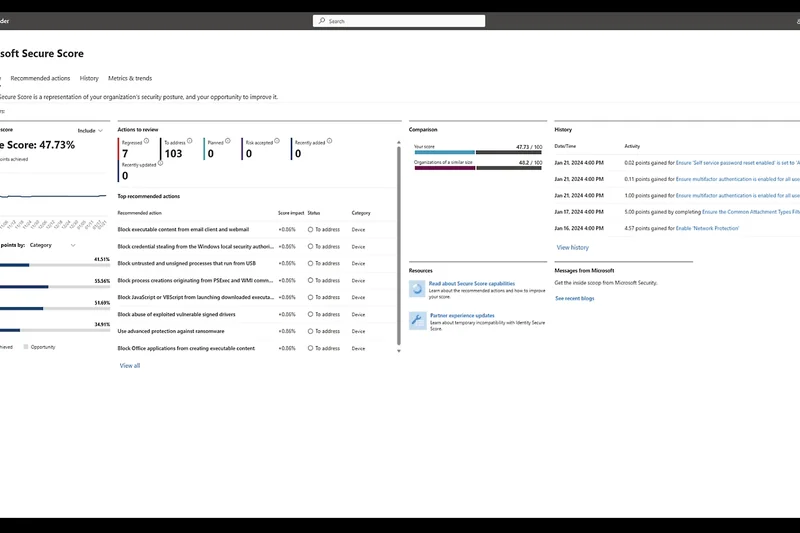
Task: Click the secure score trend line chart
Action: [53, 196]
